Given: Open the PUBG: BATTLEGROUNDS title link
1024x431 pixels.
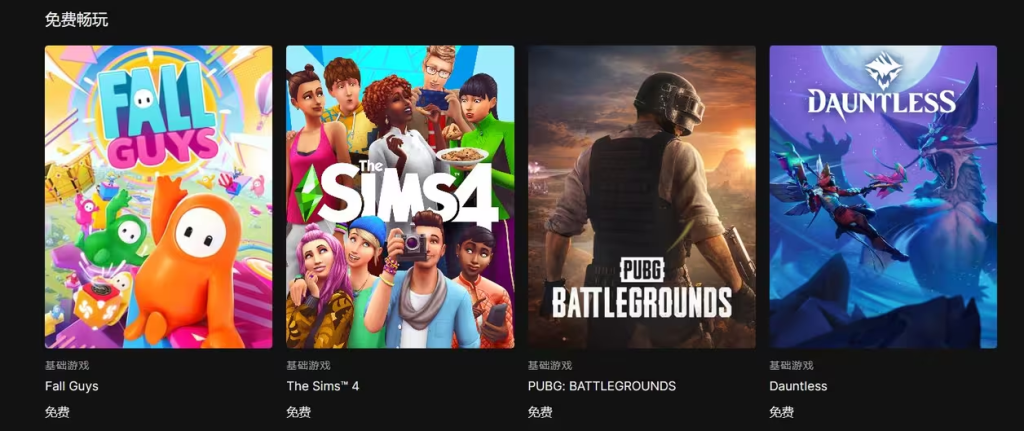Looking at the screenshot, I should click(601, 386).
